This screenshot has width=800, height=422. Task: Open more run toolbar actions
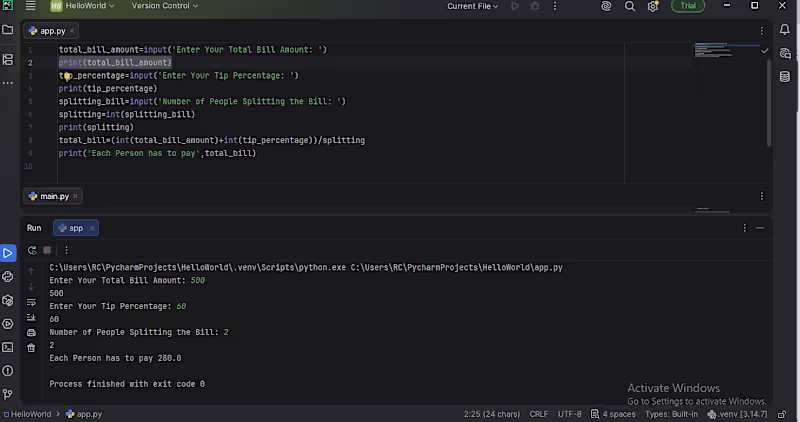click(x=66, y=250)
